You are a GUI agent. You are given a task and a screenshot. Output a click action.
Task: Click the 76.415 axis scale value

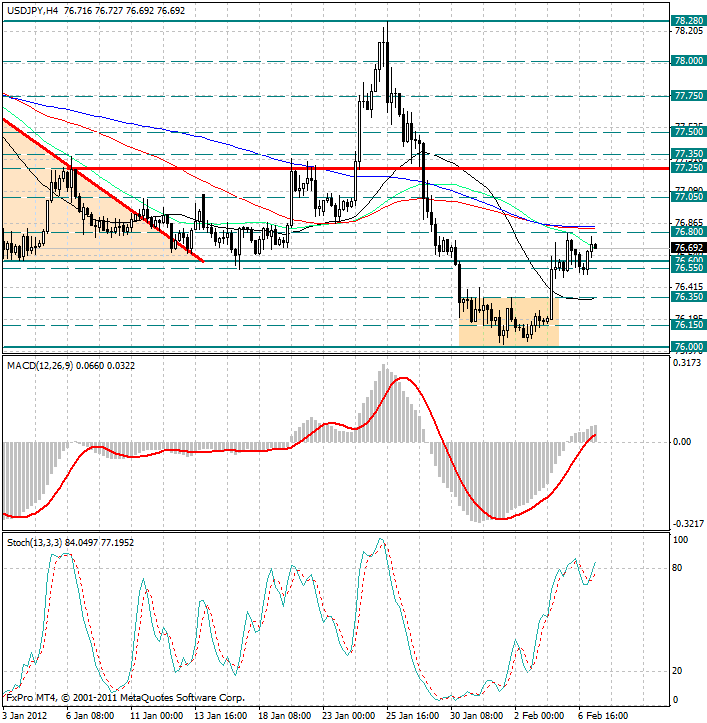689,287
